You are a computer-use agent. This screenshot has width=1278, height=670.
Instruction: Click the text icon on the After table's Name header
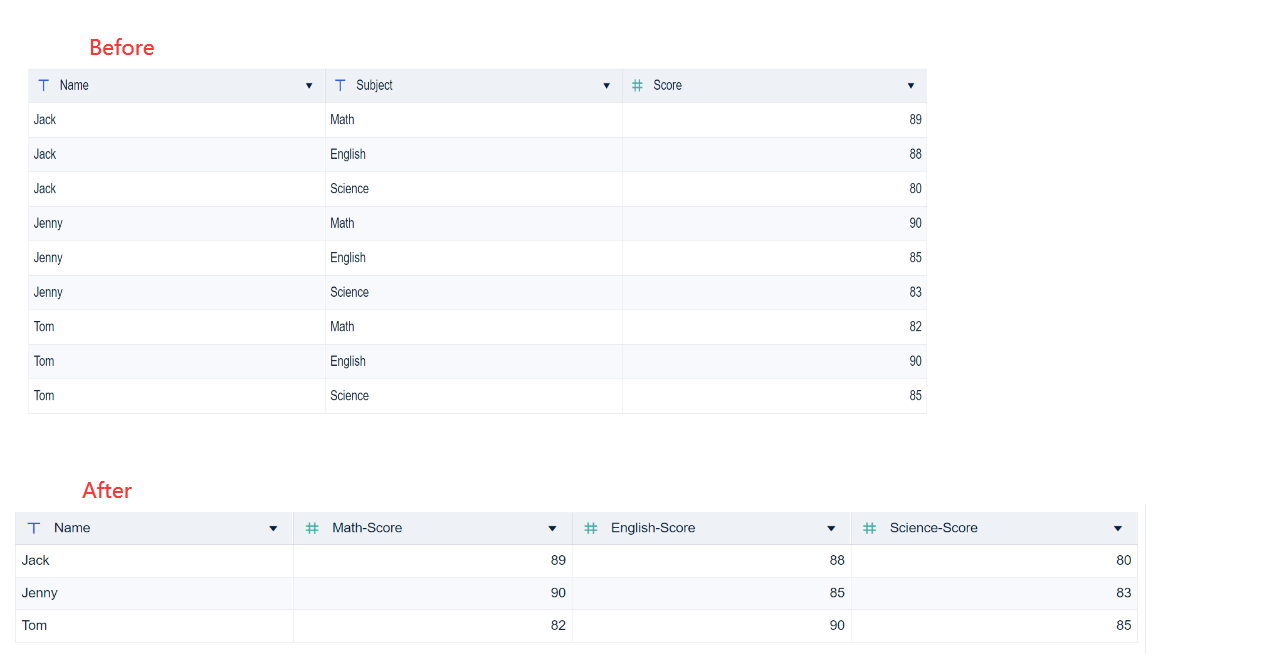34,527
